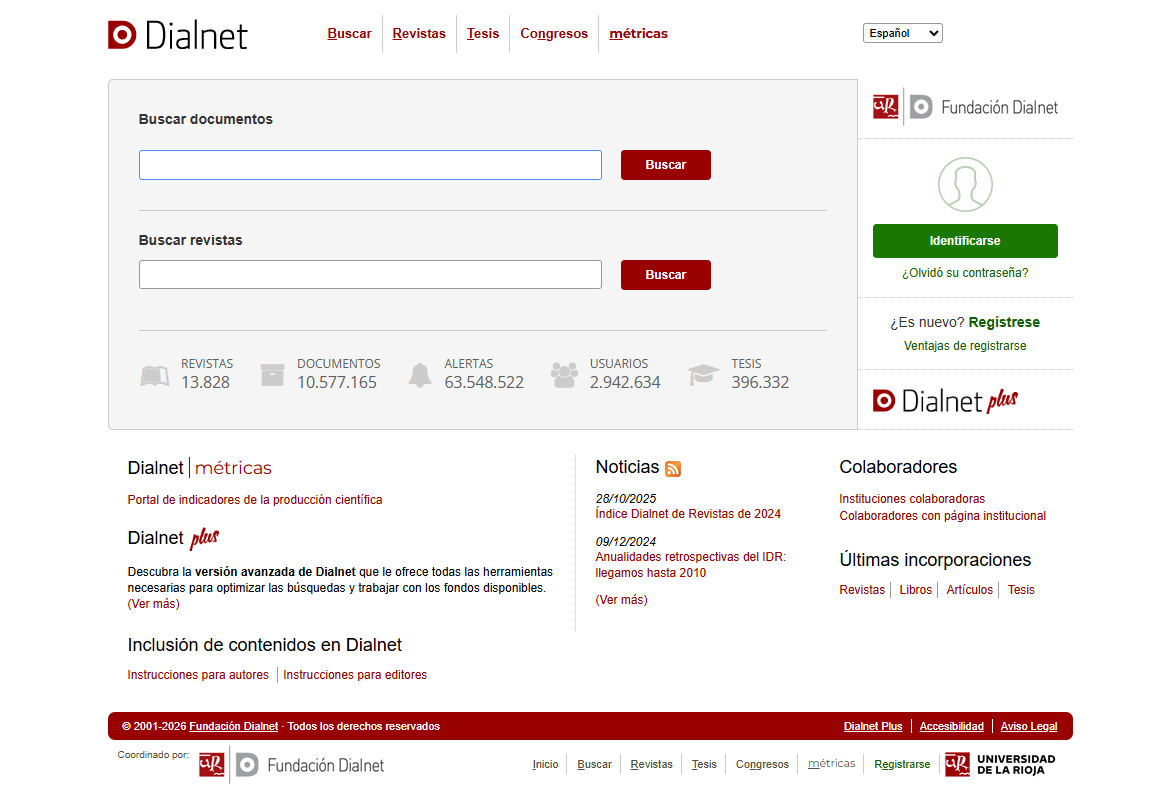Open Instituciones colaboradoras link
The height and width of the screenshot is (807, 1150).
912,499
